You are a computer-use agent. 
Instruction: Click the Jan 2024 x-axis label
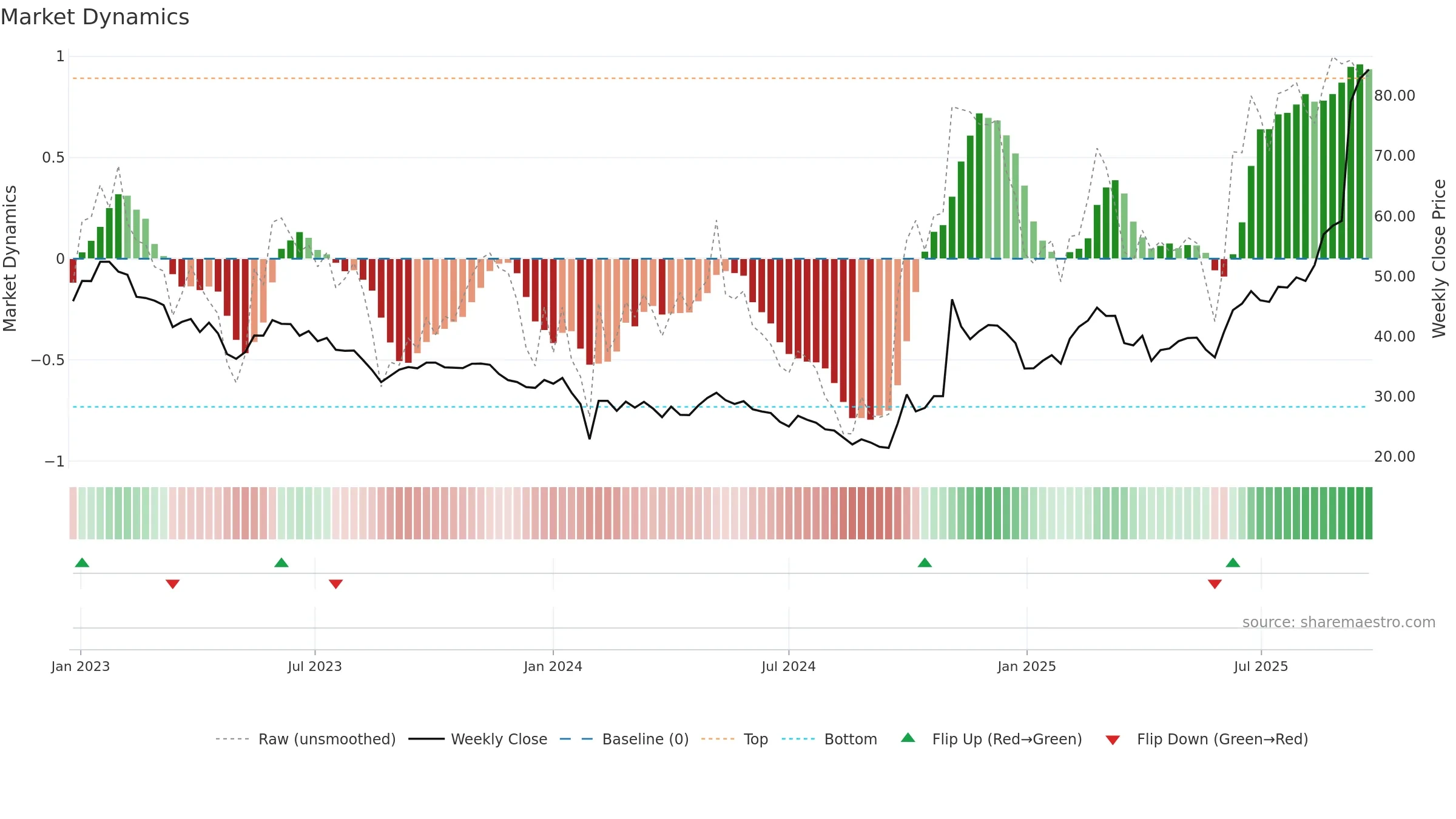click(553, 666)
